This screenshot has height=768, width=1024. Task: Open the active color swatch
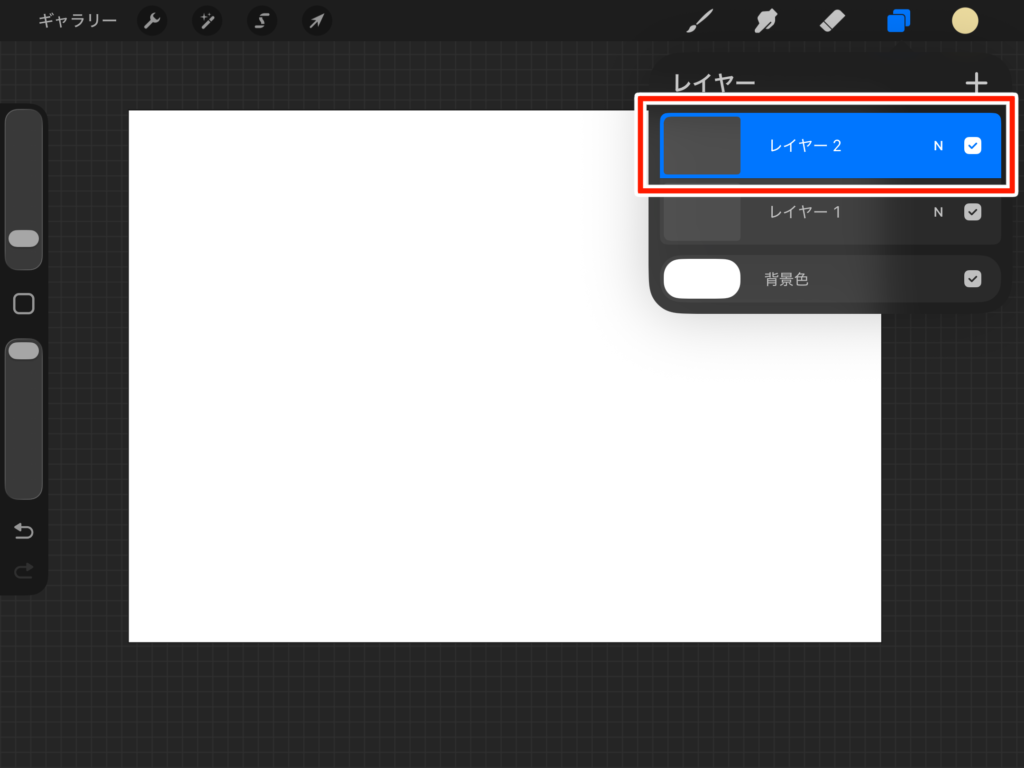pyautogui.click(x=964, y=21)
